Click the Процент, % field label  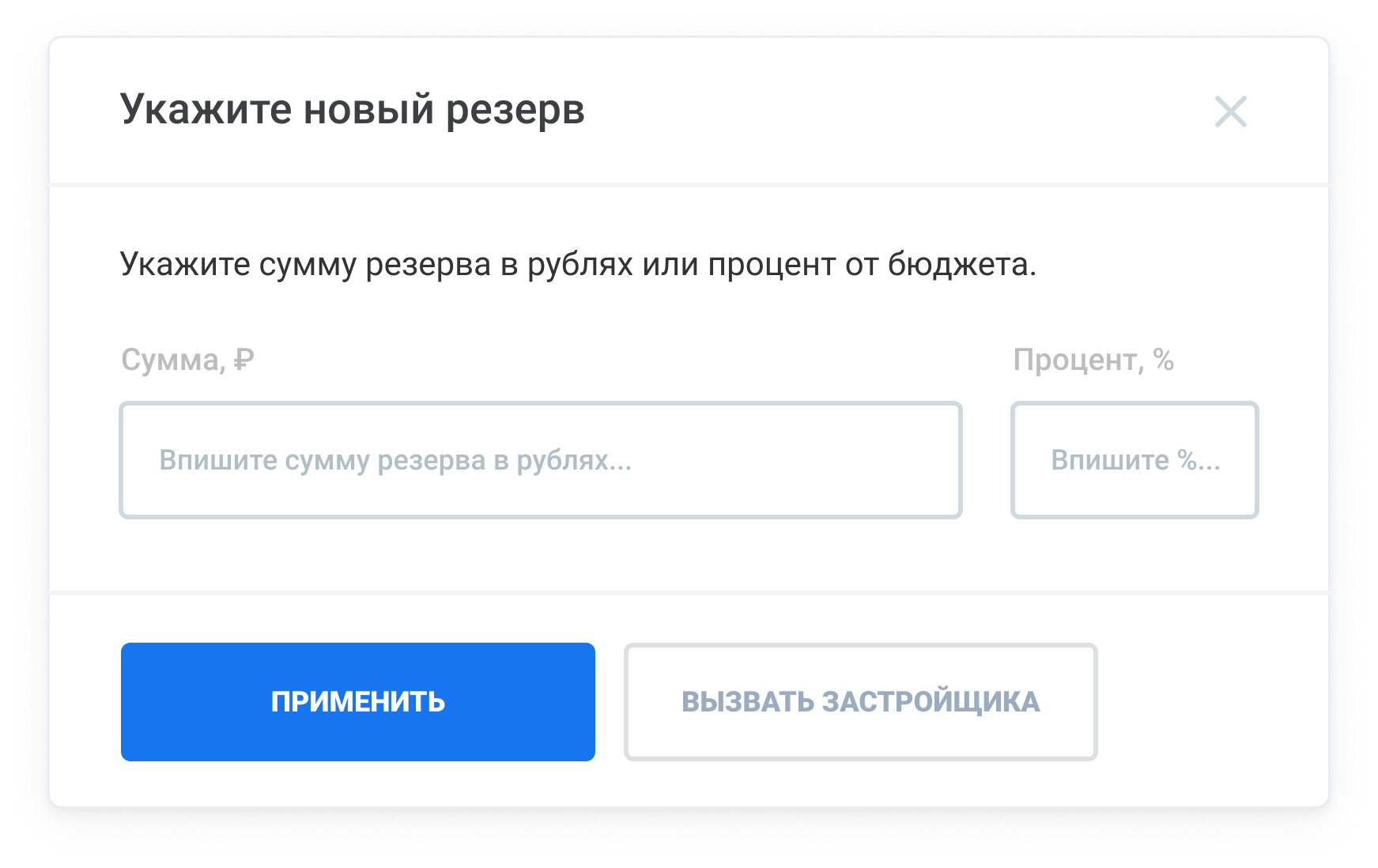click(x=1093, y=360)
